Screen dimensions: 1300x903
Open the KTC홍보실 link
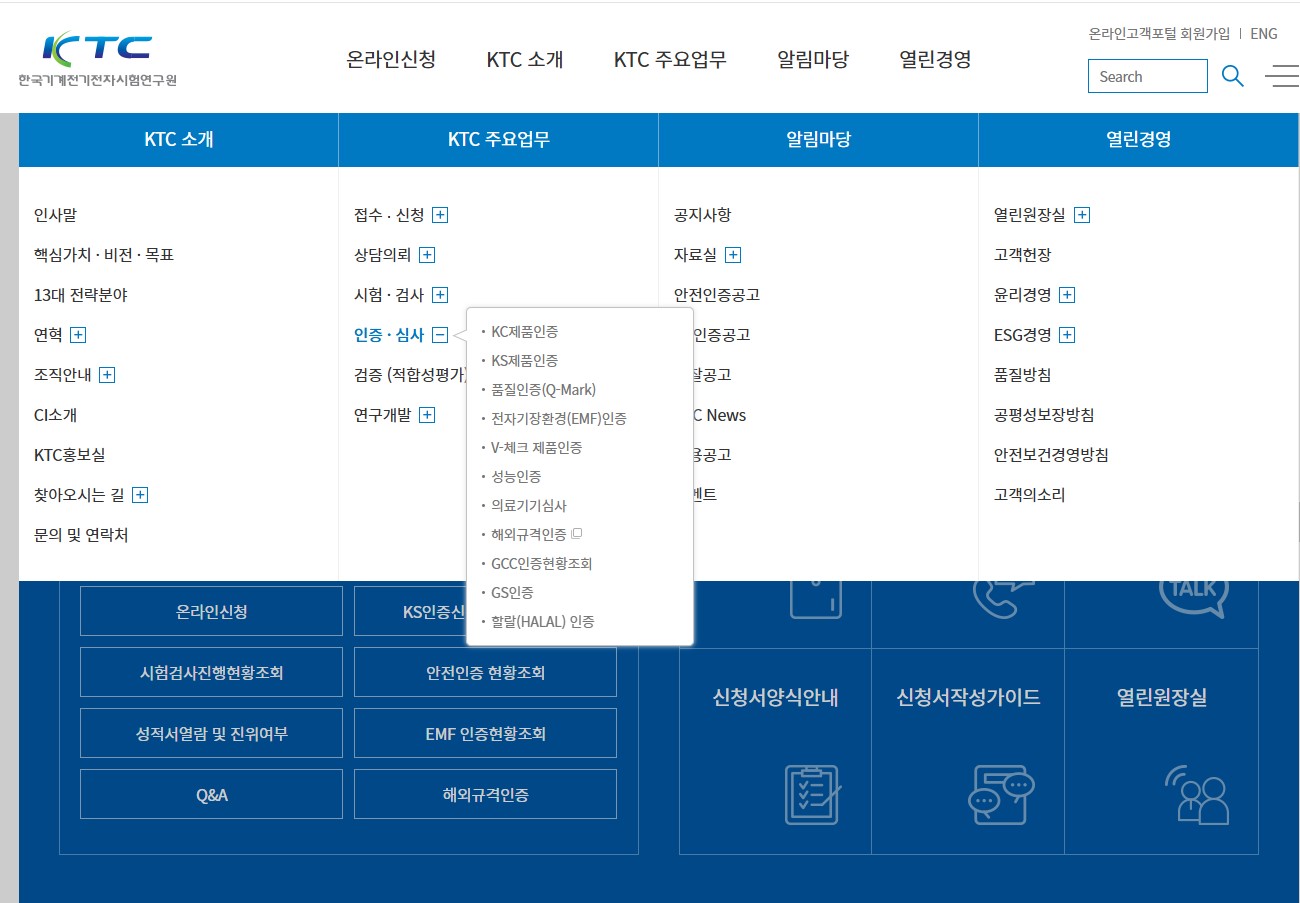(69, 455)
